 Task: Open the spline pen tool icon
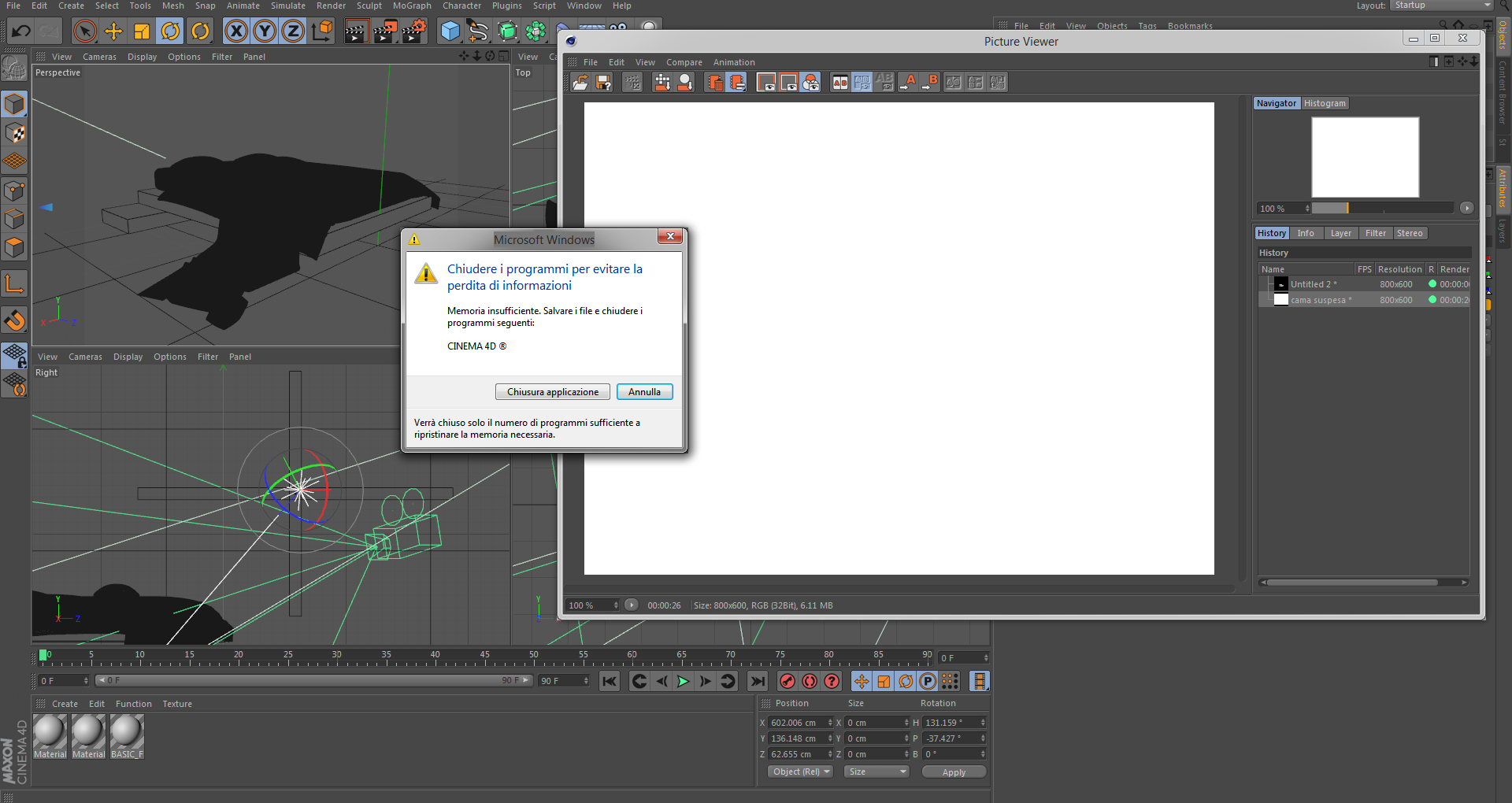point(478,31)
